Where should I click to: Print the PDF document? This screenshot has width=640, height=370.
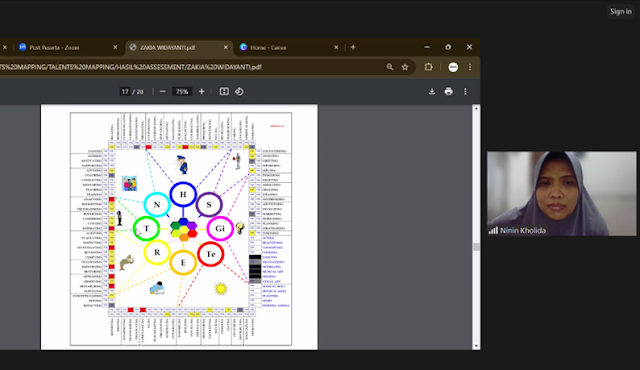[x=449, y=91]
